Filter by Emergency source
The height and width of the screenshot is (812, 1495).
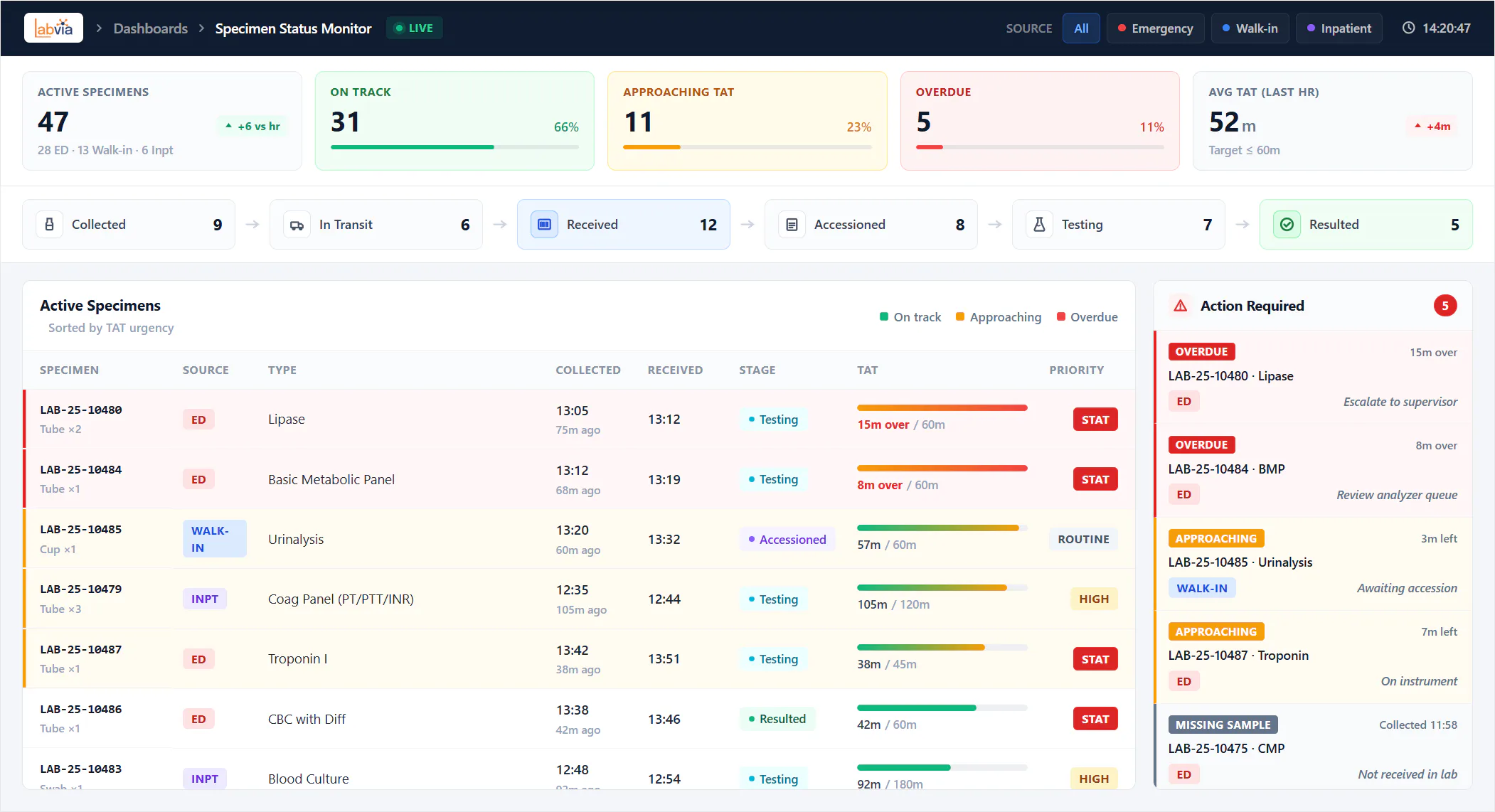click(1155, 28)
